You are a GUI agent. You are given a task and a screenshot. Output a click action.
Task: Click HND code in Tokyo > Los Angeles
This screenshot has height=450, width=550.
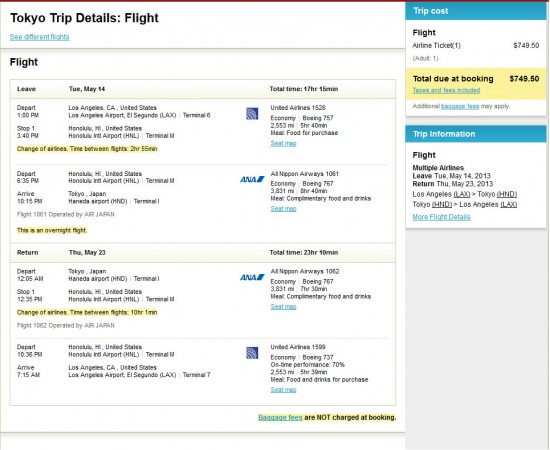point(442,204)
